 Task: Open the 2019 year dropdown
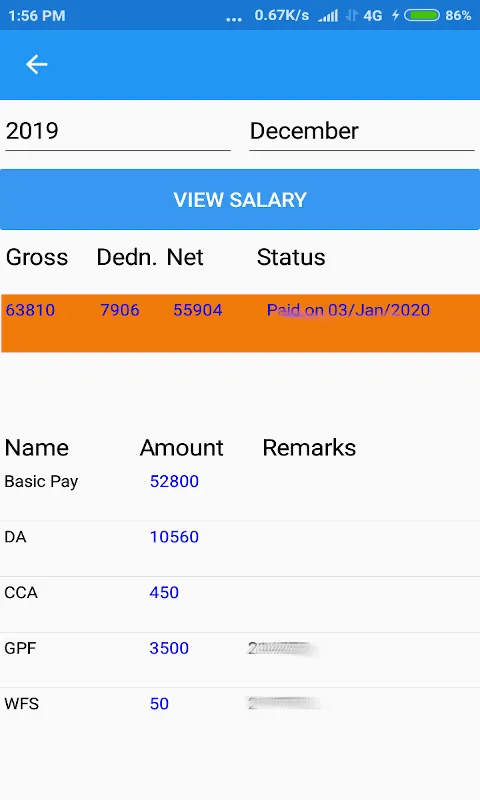pos(118,132)
